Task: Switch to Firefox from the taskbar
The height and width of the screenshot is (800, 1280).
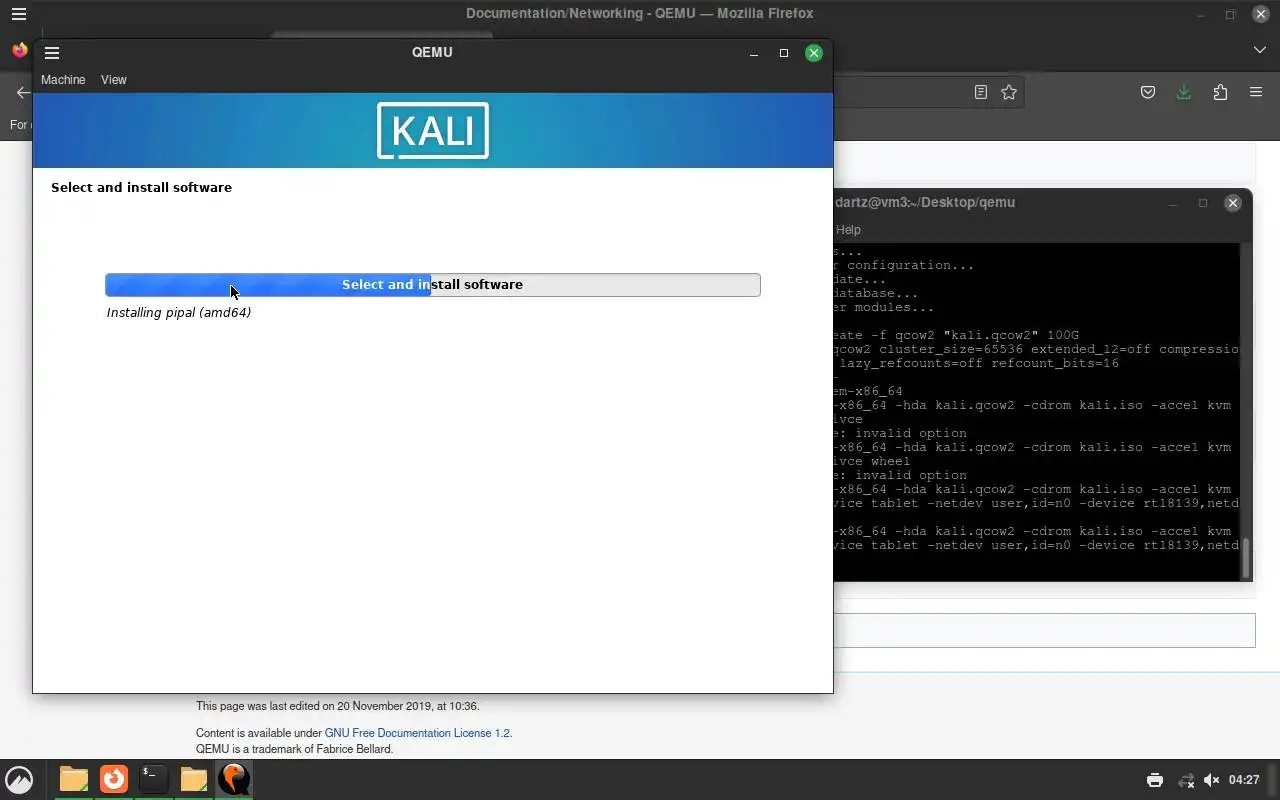Action: coord(114,779)
